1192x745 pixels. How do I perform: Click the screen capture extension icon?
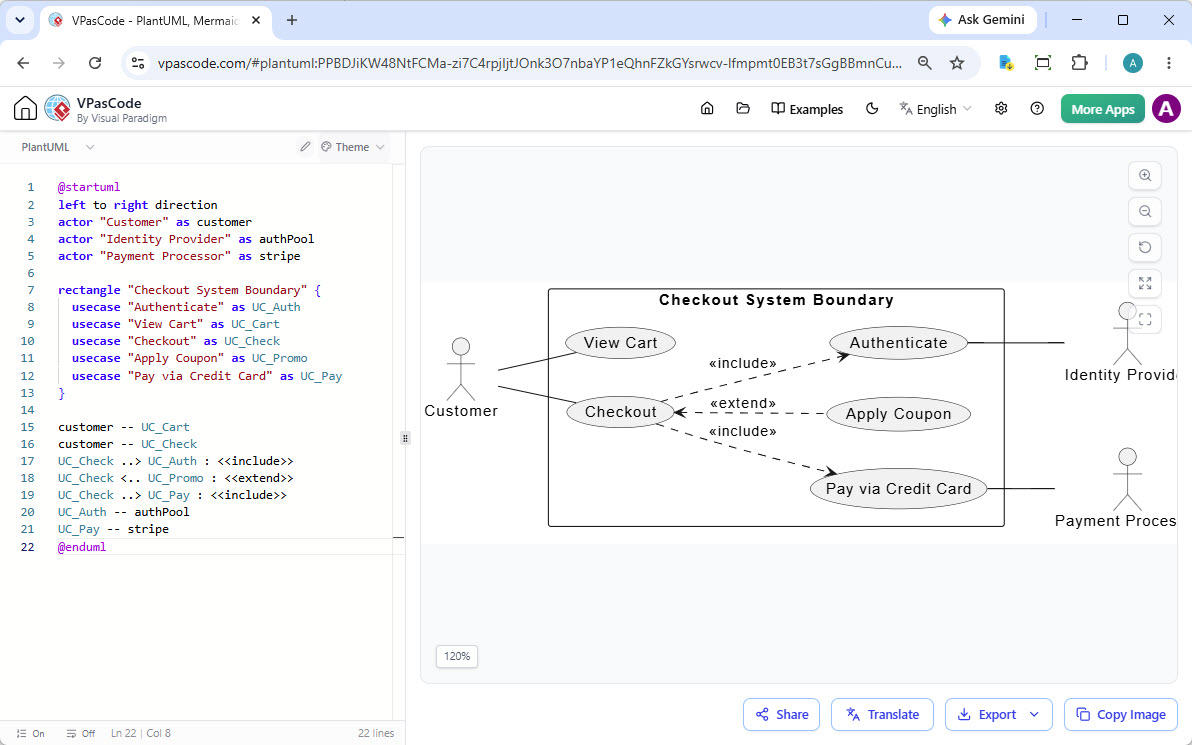click(x=1043, y=63)
